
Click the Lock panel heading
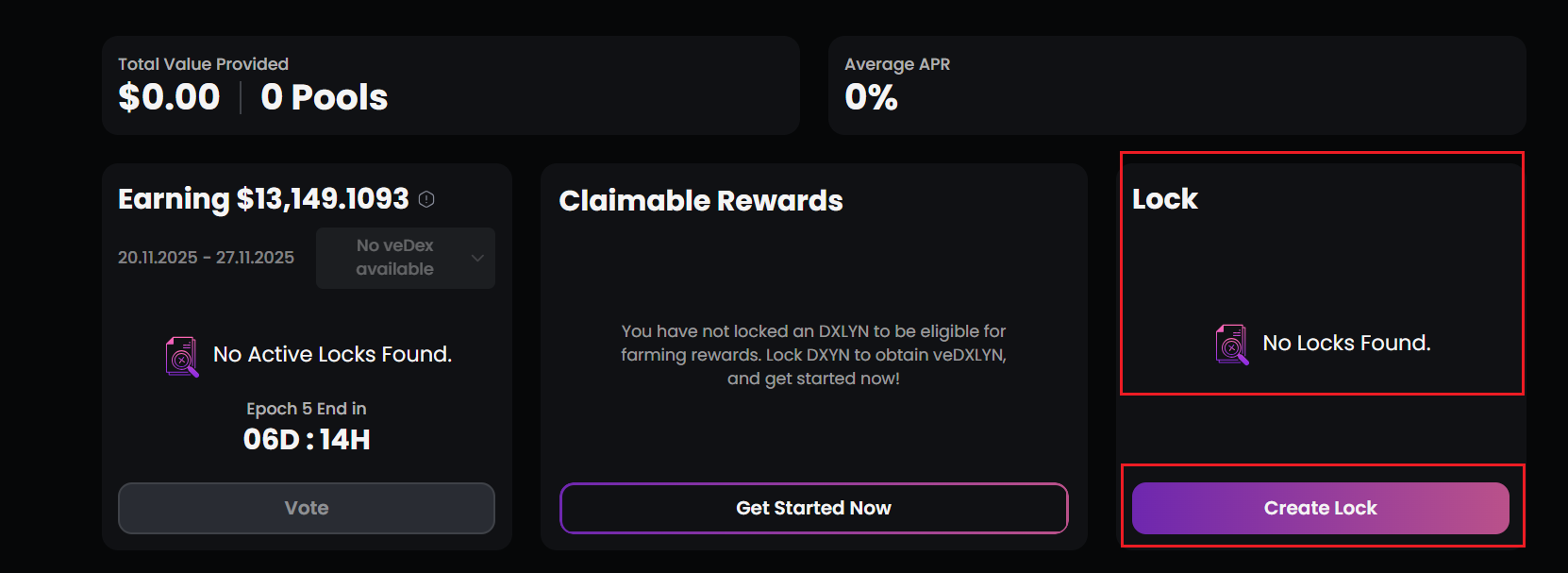pyautogui.click(x=1164, y=199)
